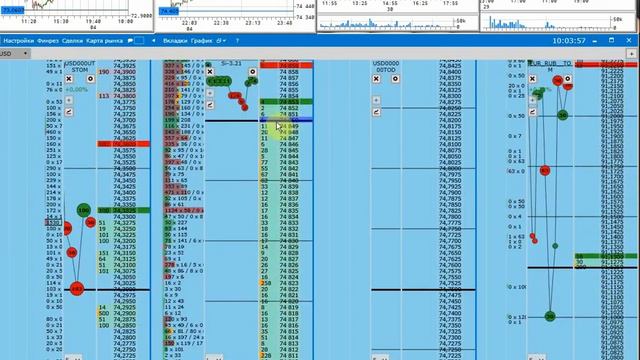Click the USD000000TOD instrument title
Screen dimensions: 640x360
tap(386, 67)
